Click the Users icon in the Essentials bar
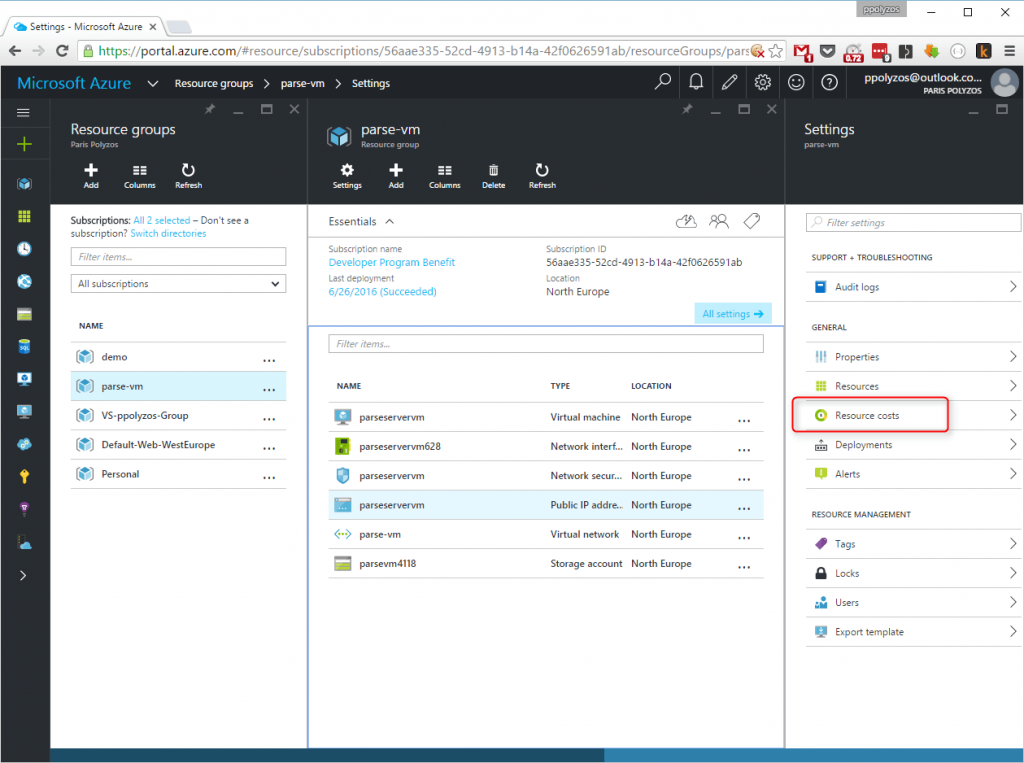This screenshot has height=763, width=1024. [x=719, y=221]
